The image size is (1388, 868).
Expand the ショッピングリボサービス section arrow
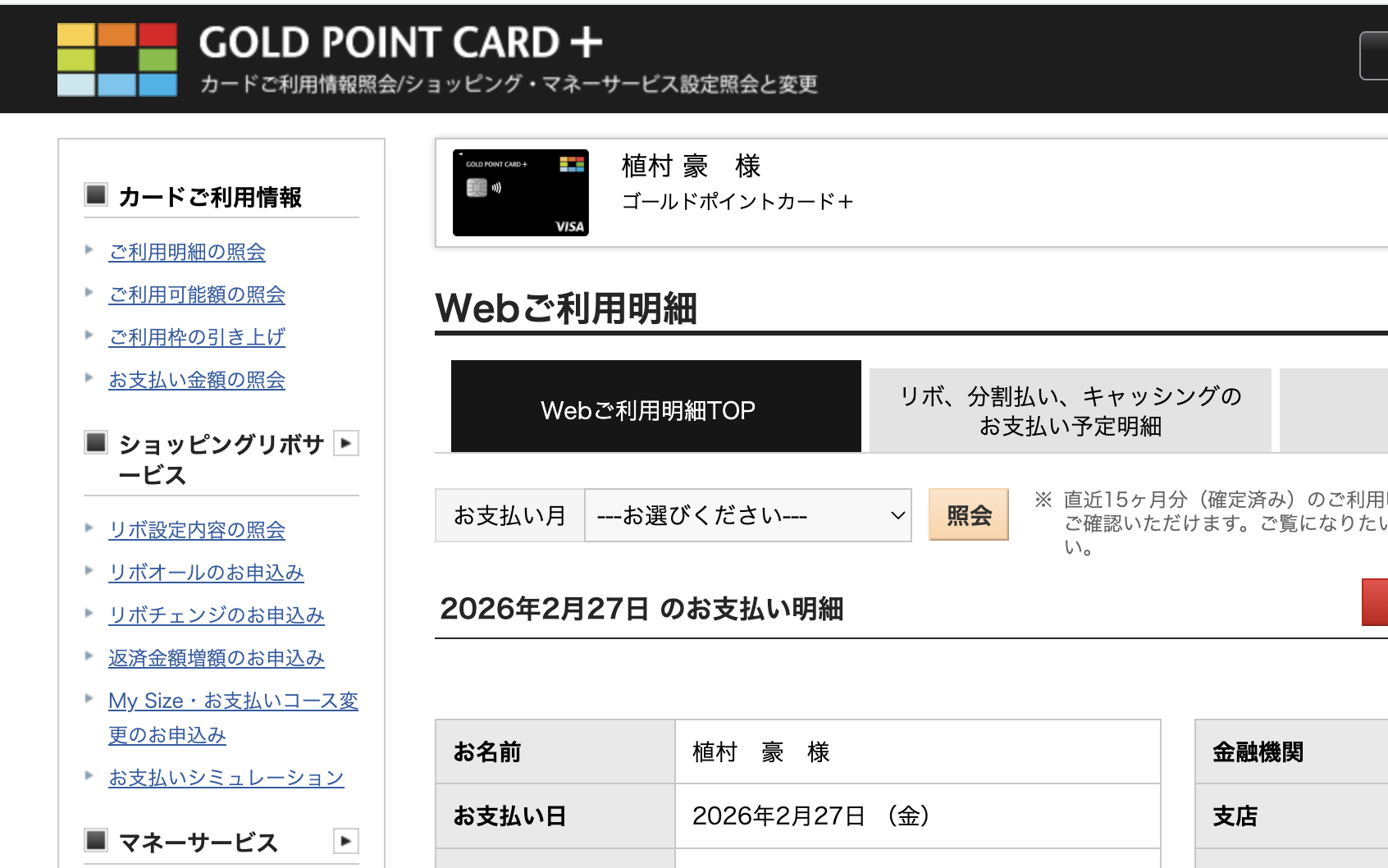pos(346,444)
